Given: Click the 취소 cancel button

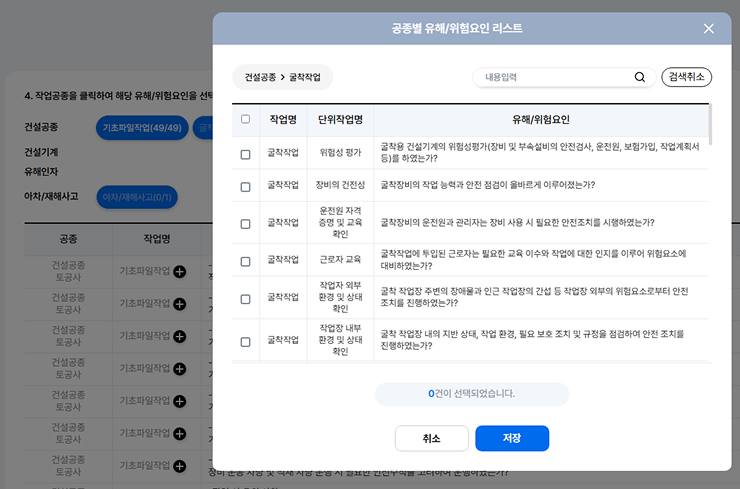Looking at the screenshot, I should coord(431,438).
